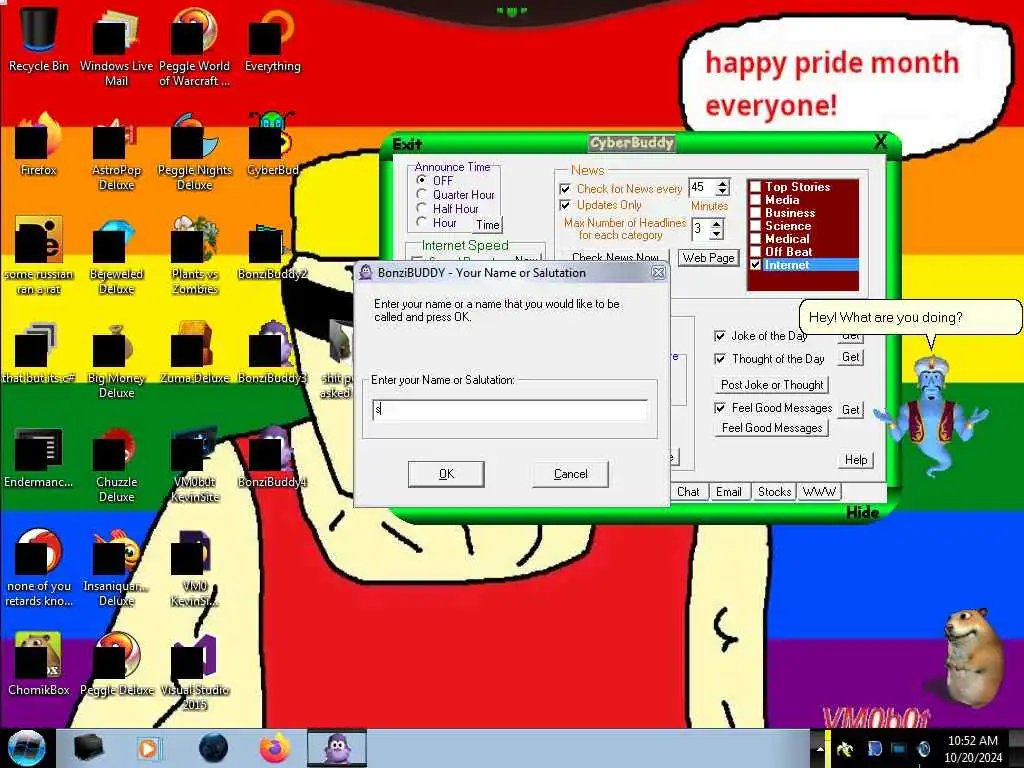Select Peggle World of Warcraft desktop icon
The width and height of the screenshot is (1024, 768).
tap(194, 47)
